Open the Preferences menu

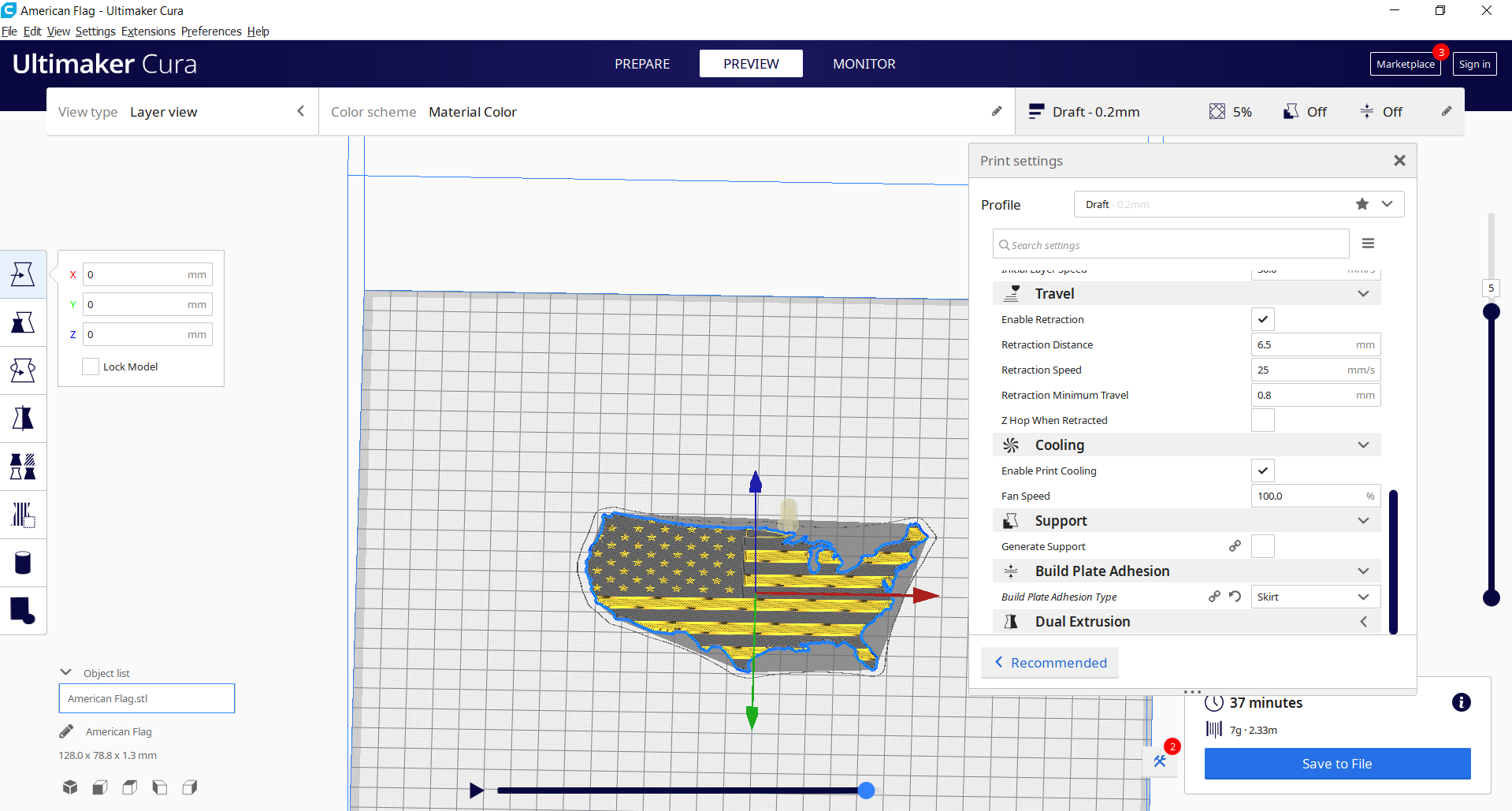211,32
